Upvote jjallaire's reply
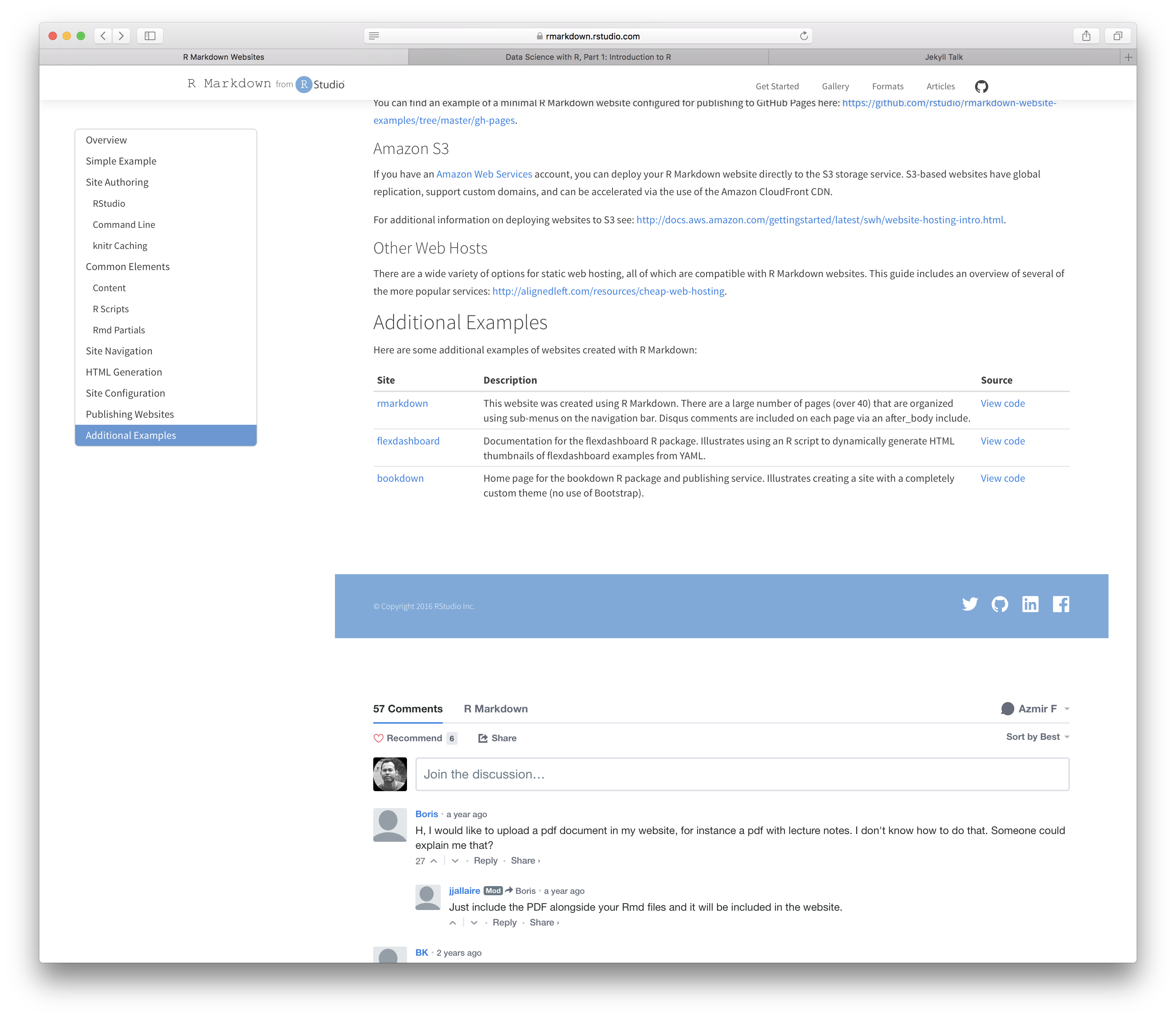Image resolution: width=1176 pixels, height=1019 pixels. coord(452,923)
